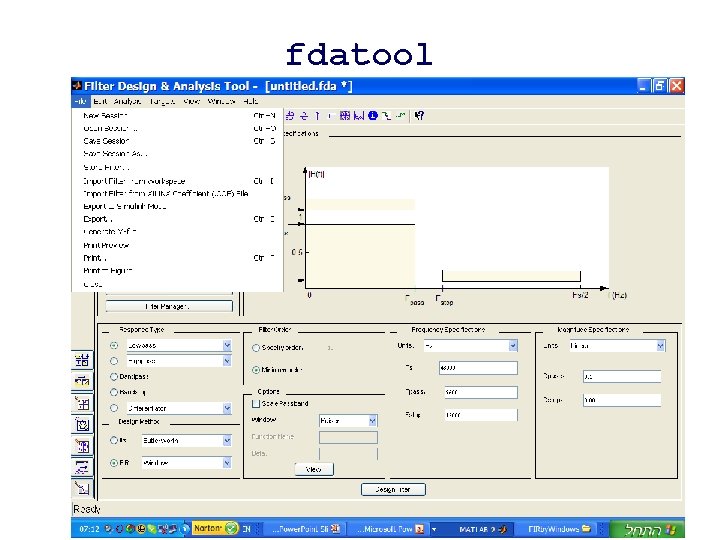Show filter coefficients from the toolbar
The image size is (720, 540).
click(359, 116)
